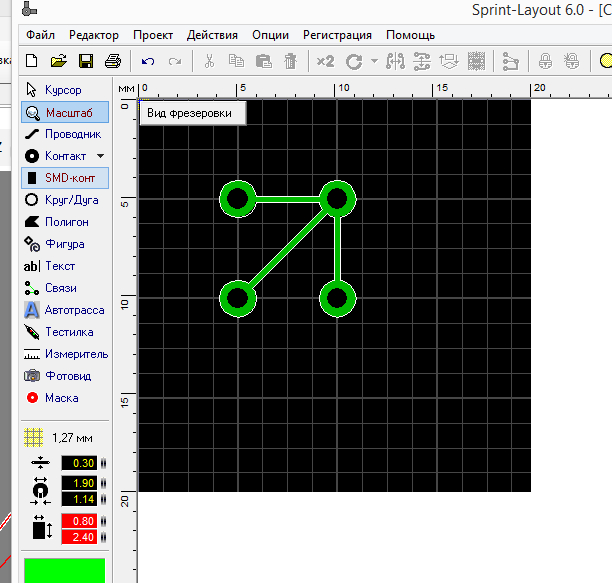Image resolution: width=612 pixels, height=583 pixels.
Task: Open the Проект menu
Action: click(153, 35)
